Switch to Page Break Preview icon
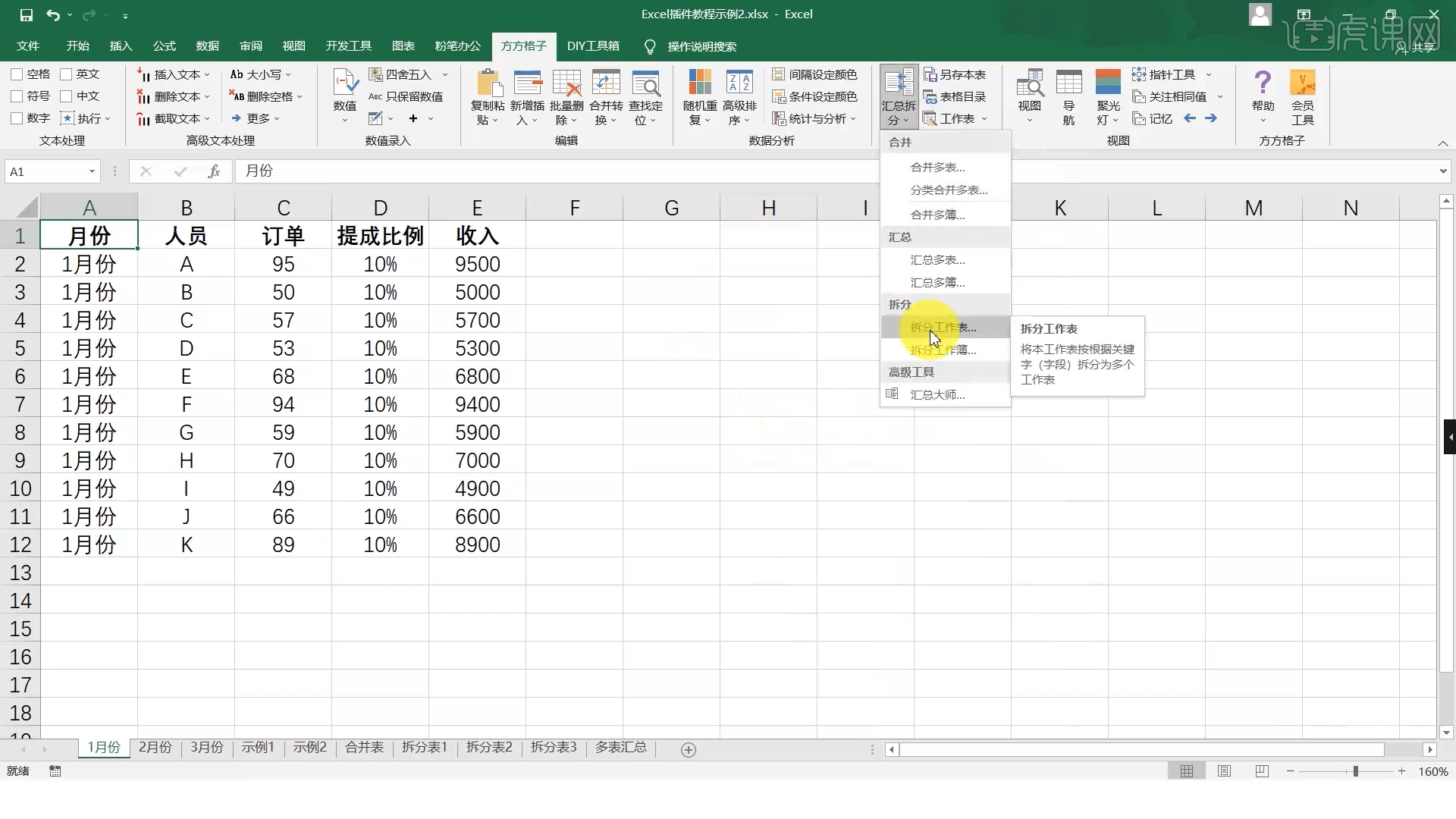Image resolution: width=1456 pixels, height=819 pixels. click(1262, 771)
